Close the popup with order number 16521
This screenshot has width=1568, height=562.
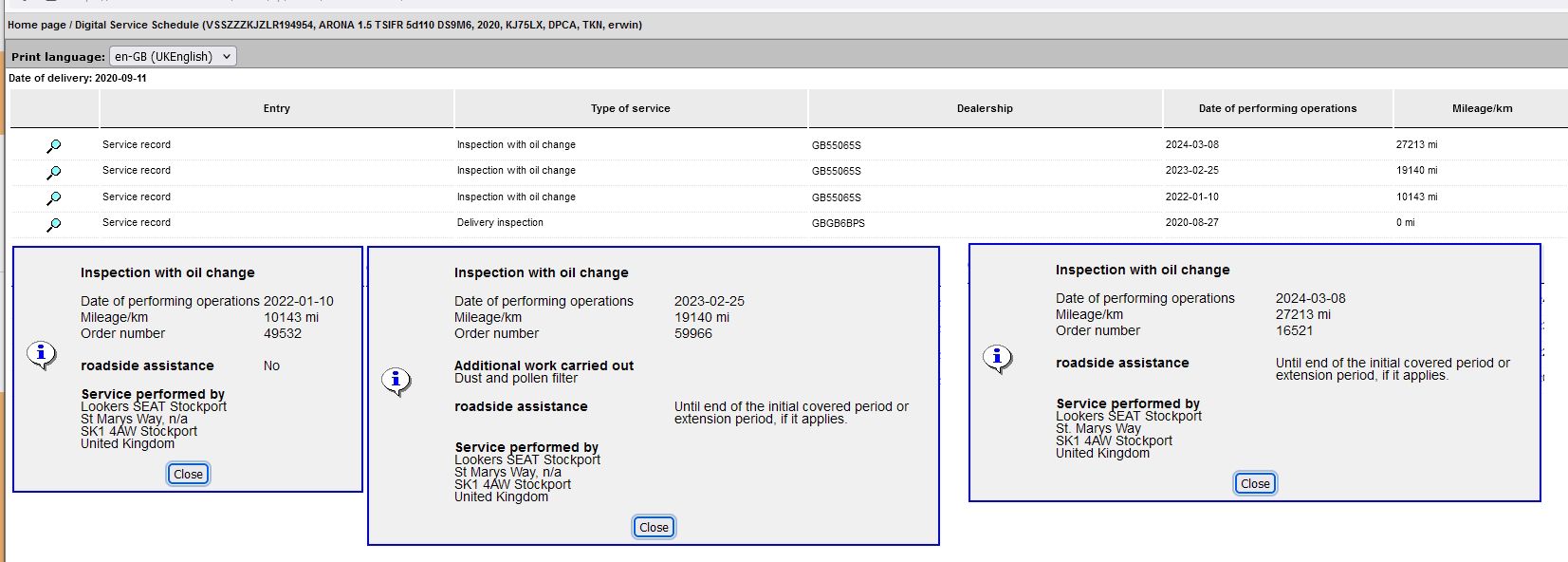(1255, 484)
